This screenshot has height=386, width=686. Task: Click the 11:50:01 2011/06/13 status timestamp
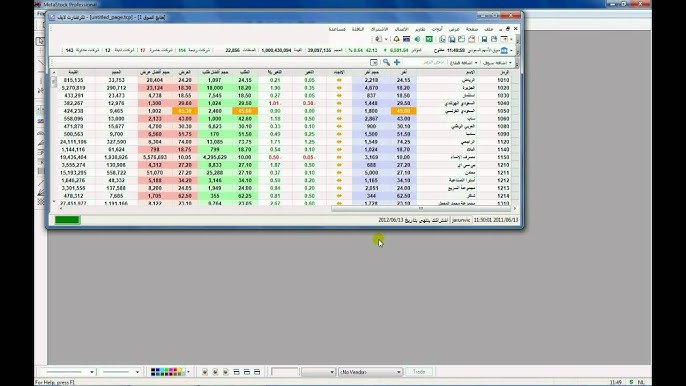click(496, 220)
